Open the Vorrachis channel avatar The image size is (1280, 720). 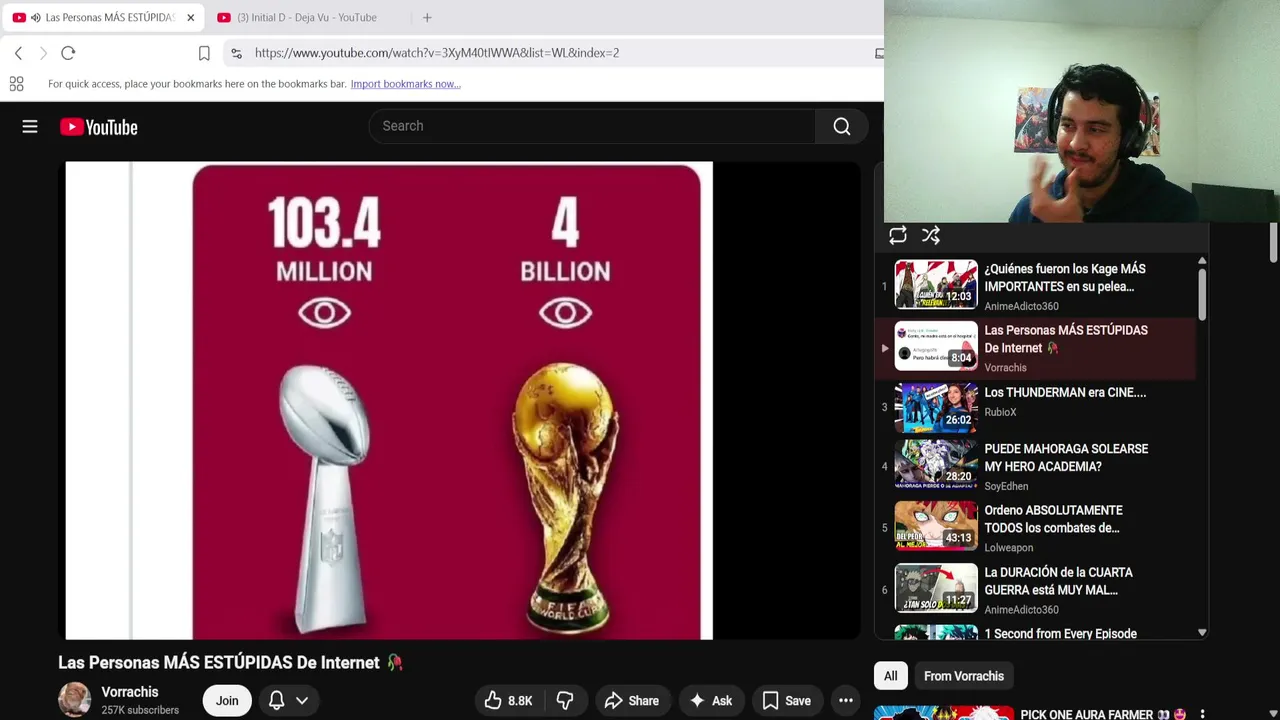[x=74, y=700]
